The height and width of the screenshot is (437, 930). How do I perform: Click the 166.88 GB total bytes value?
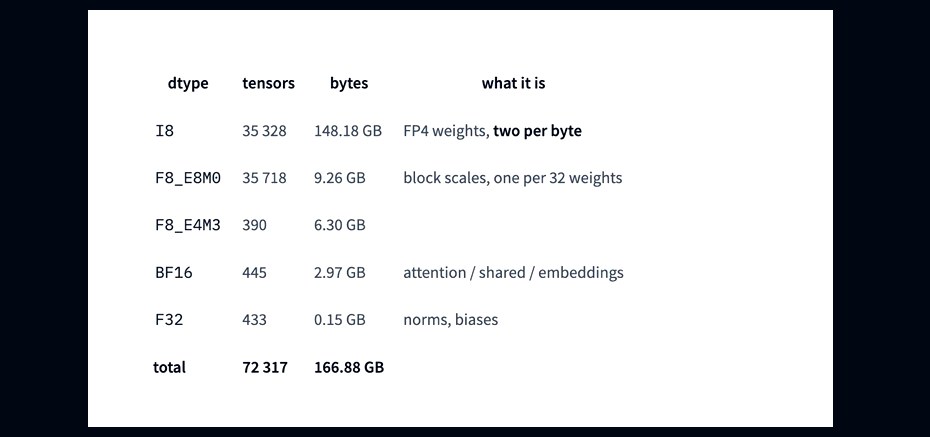(x=349, y=367)
